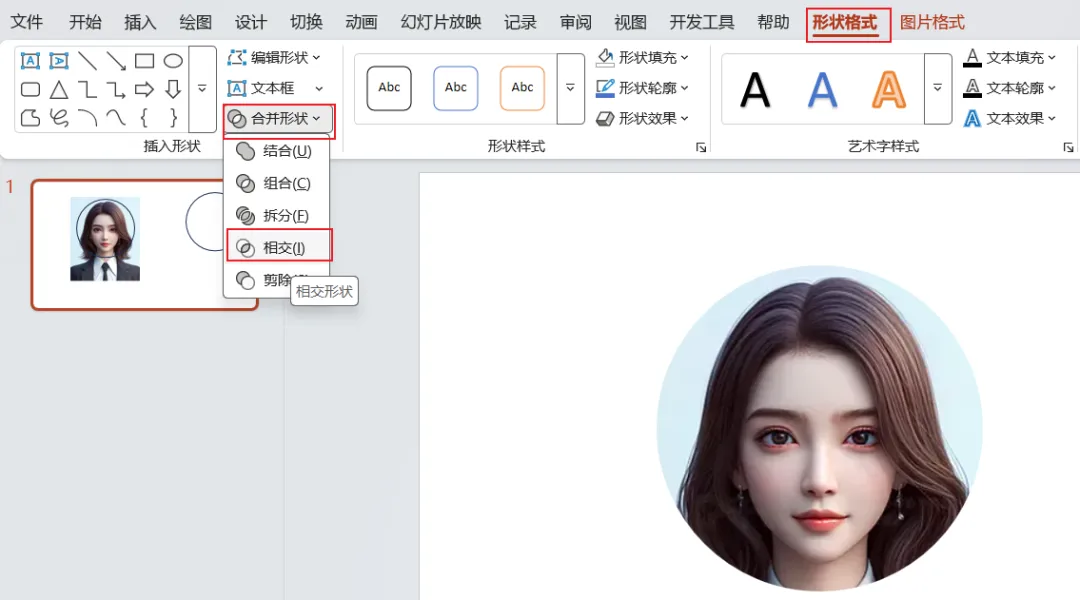
Task: Switch to the 帮助 tab
Action: pos(773,23)
